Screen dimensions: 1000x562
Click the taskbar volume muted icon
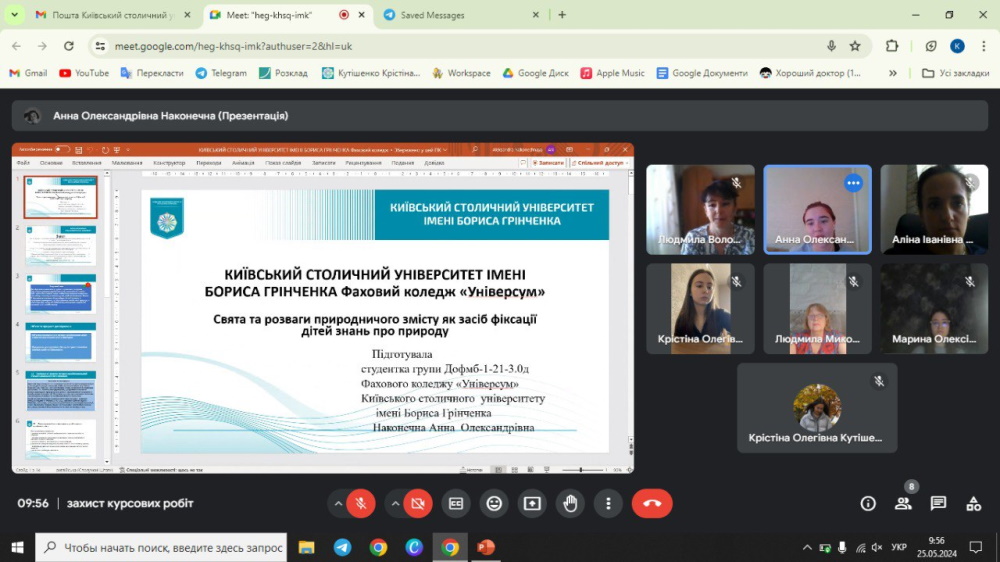877,547
